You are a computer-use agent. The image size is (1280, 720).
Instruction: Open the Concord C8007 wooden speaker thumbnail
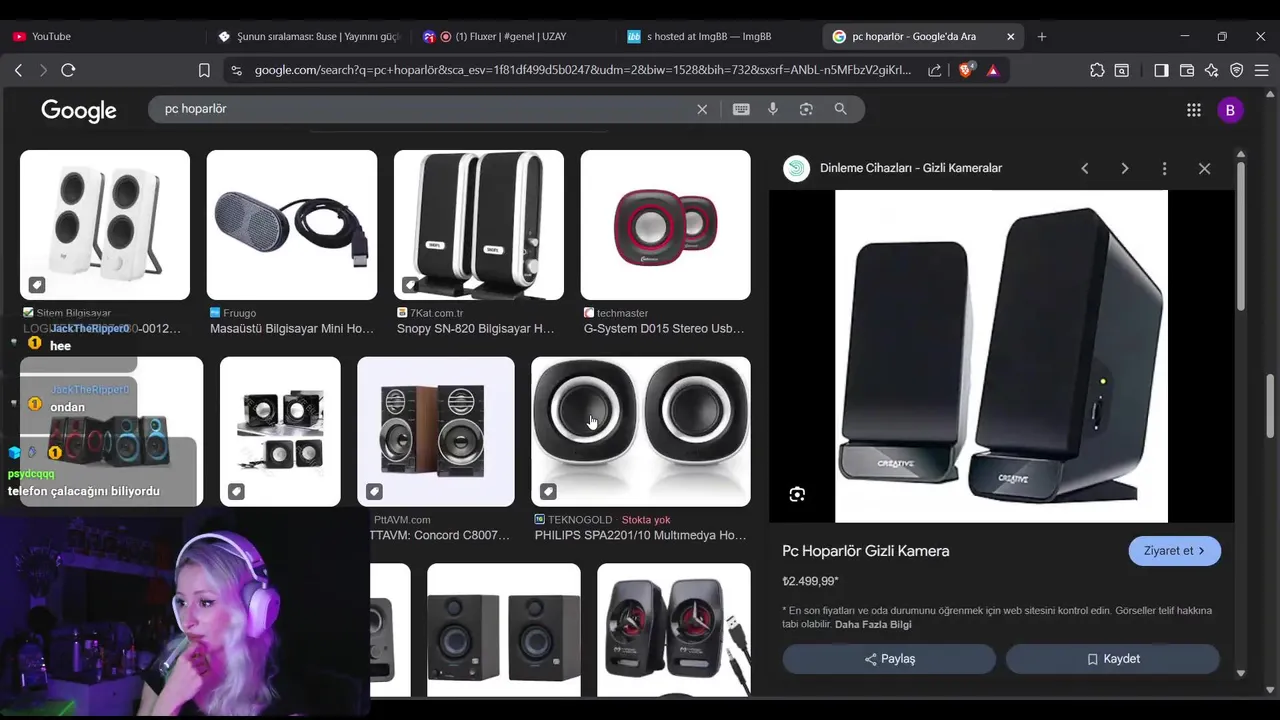(x=436, y=432)
